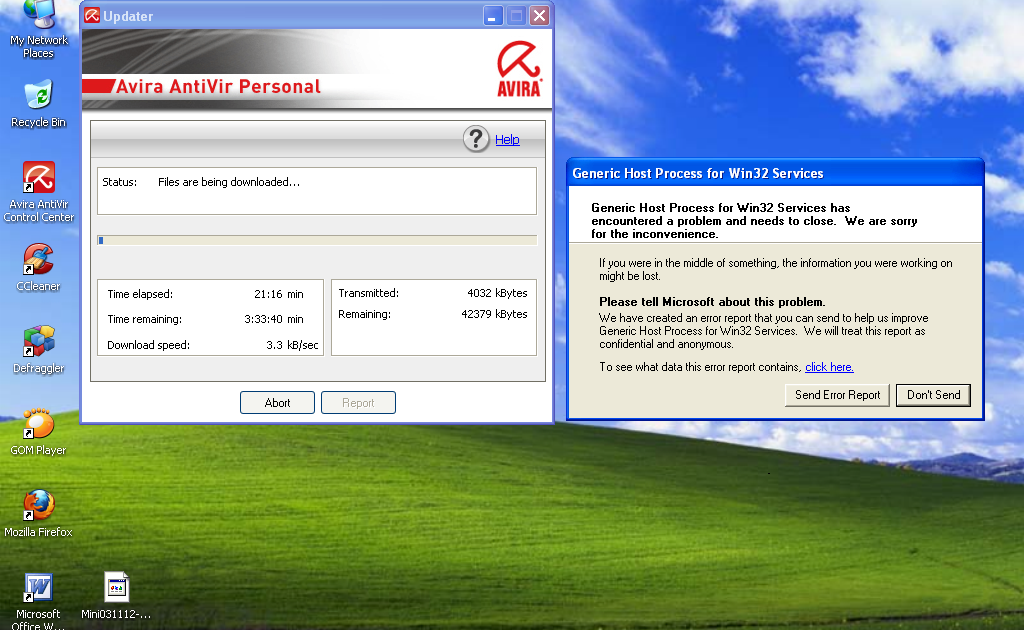1024x630 pixels.
Task: Close the Updater window
Action: pos(539,16)
